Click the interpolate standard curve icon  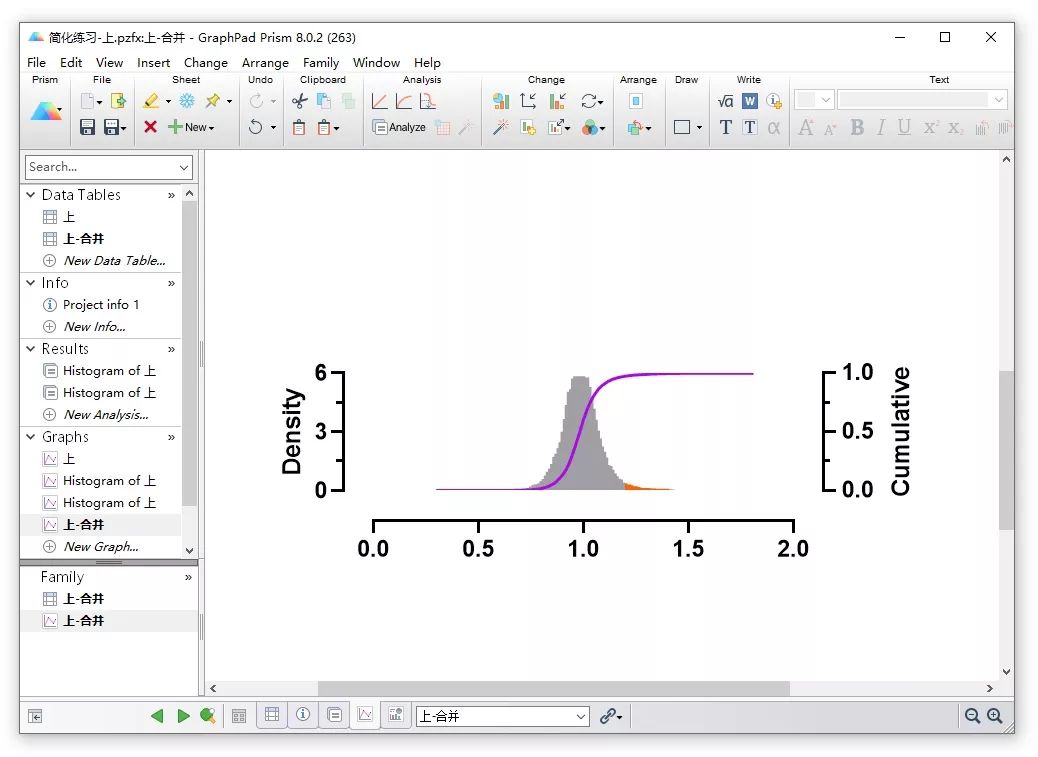click(428, 101)
